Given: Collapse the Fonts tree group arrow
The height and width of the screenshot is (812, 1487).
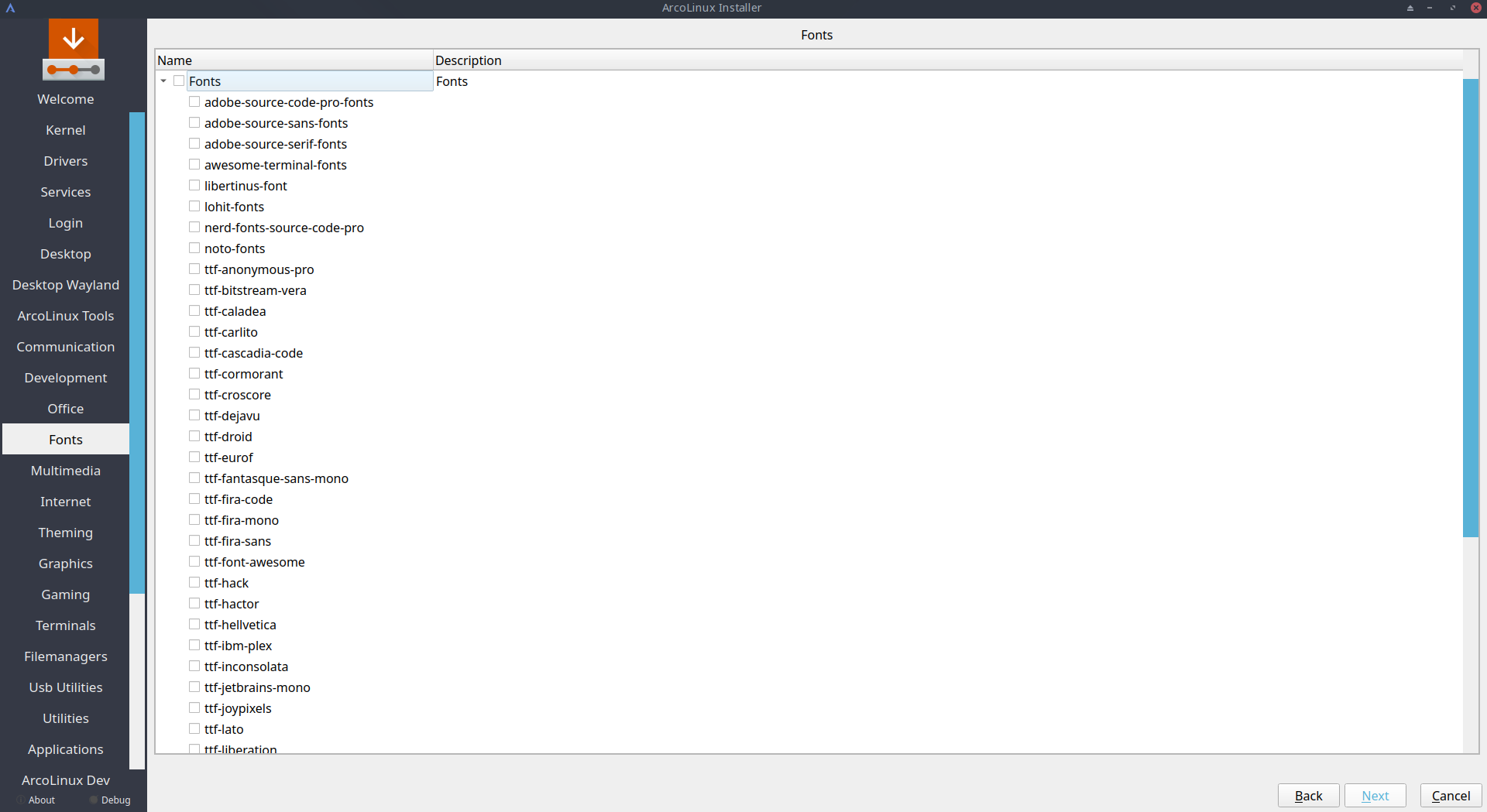Looking at the screenshot, I should (163, 81).
